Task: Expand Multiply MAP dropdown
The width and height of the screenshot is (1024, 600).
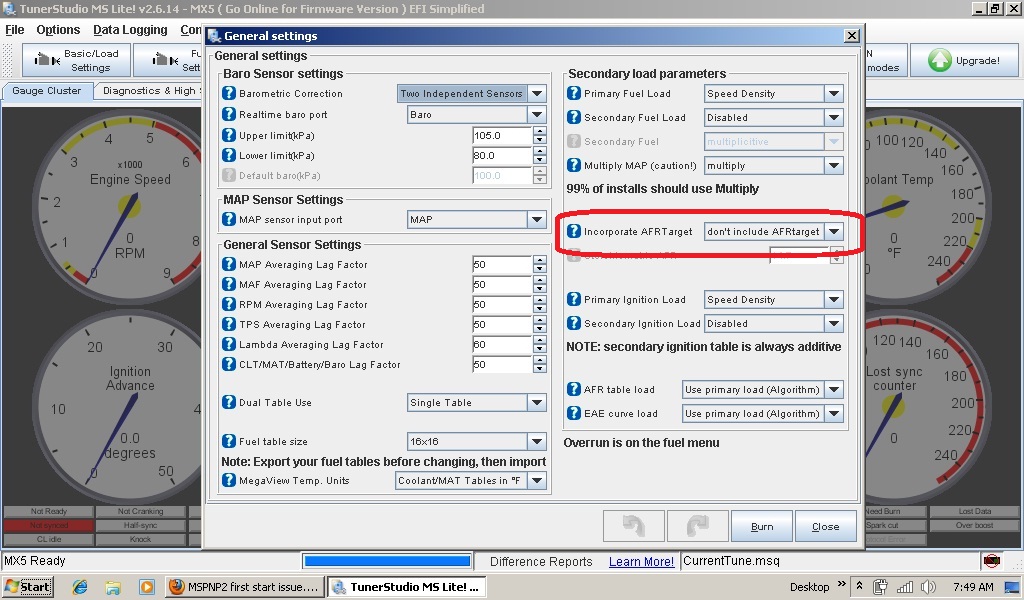Action: point(834,166)
